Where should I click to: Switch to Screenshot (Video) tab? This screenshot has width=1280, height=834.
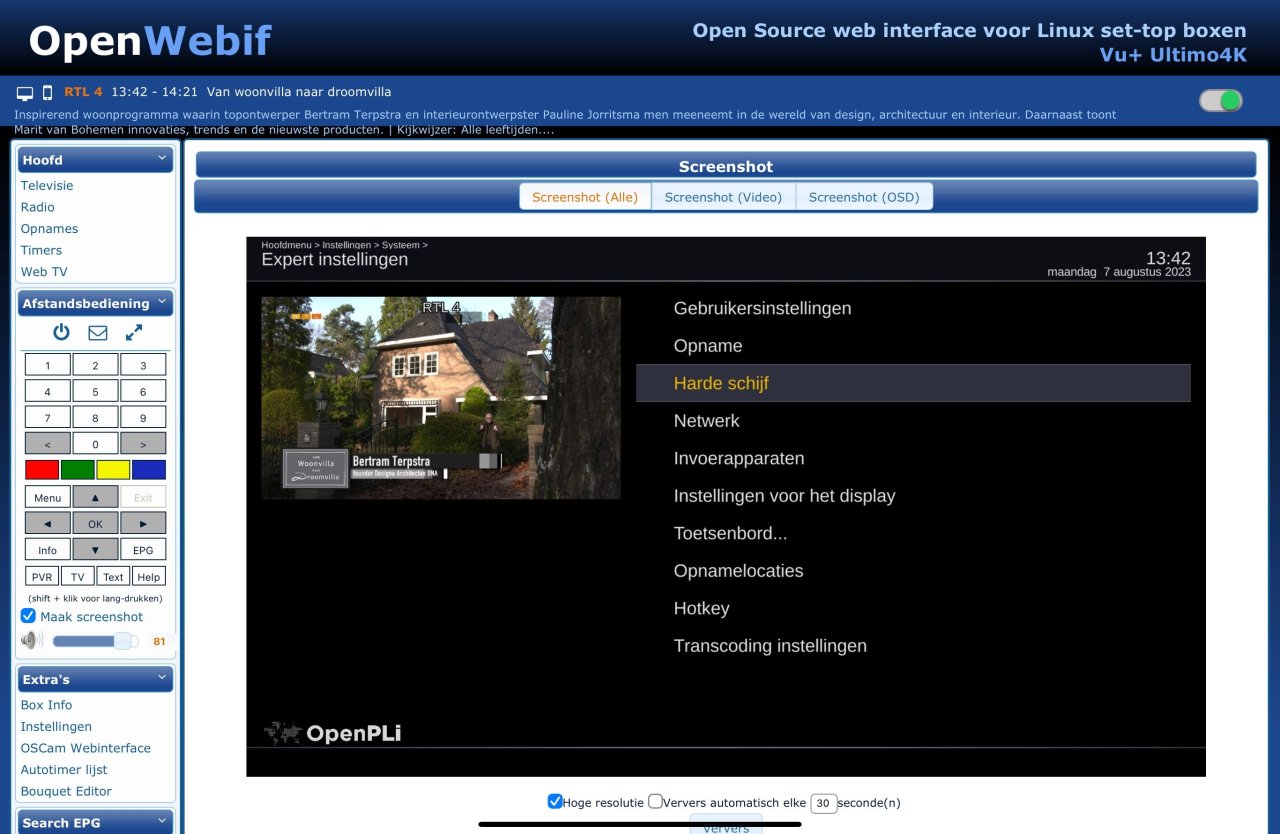pos(723,197)
